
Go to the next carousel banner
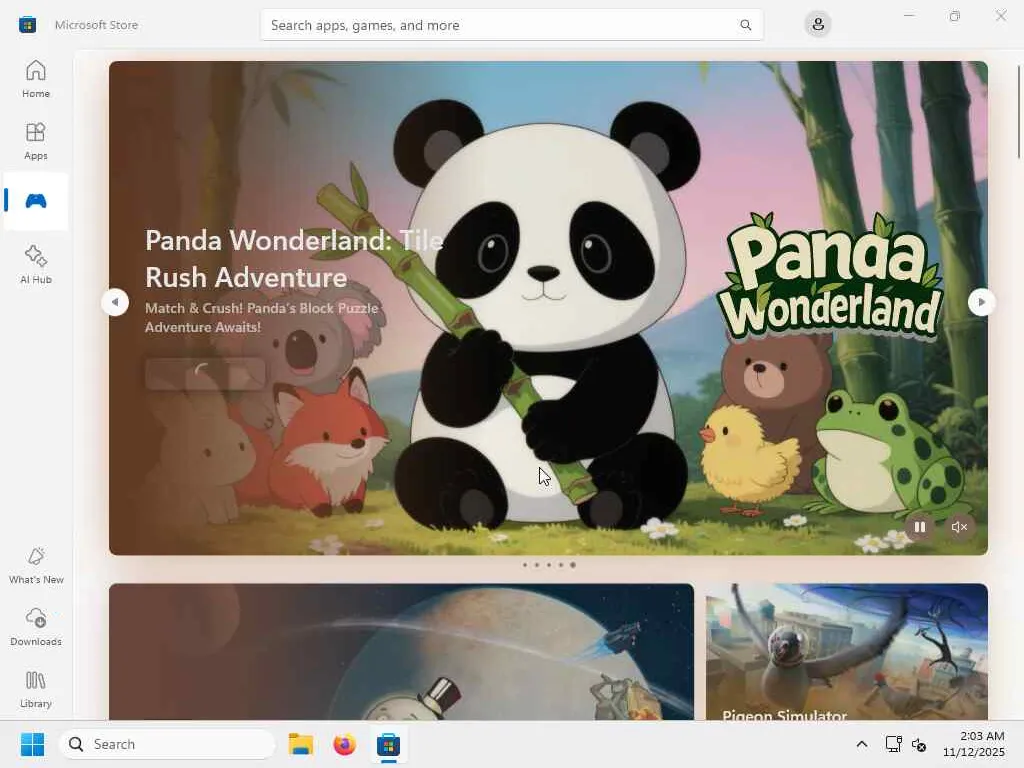(981, 302)
